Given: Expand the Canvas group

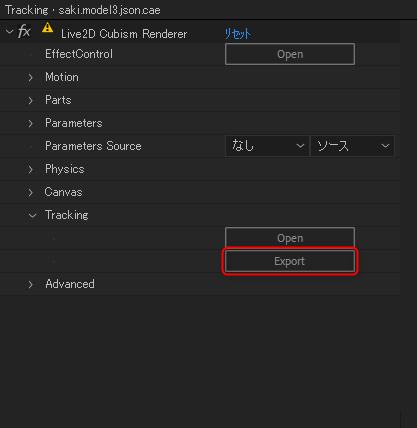Looking at the screenshot, I should click(x=31, y=193).
